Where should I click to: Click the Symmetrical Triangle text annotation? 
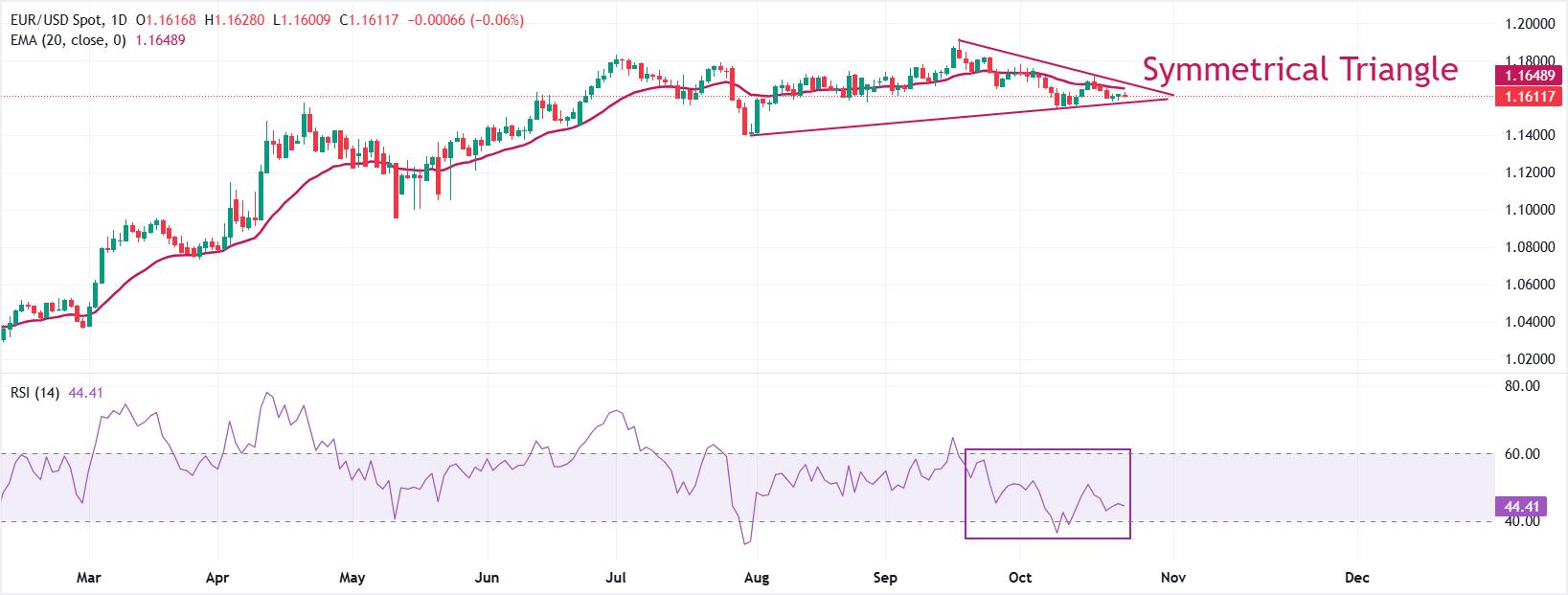[x=1300, y=69]
